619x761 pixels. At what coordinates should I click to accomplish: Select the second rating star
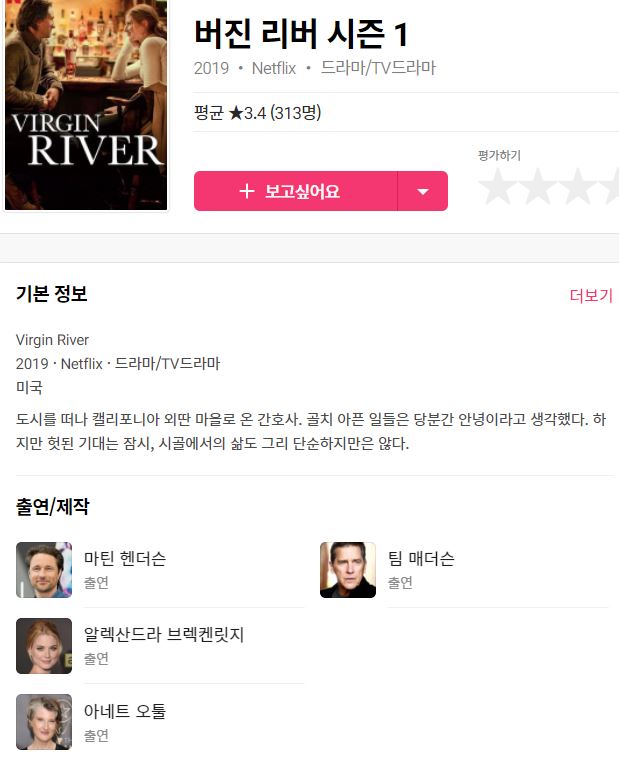click(x=537, y=186)
